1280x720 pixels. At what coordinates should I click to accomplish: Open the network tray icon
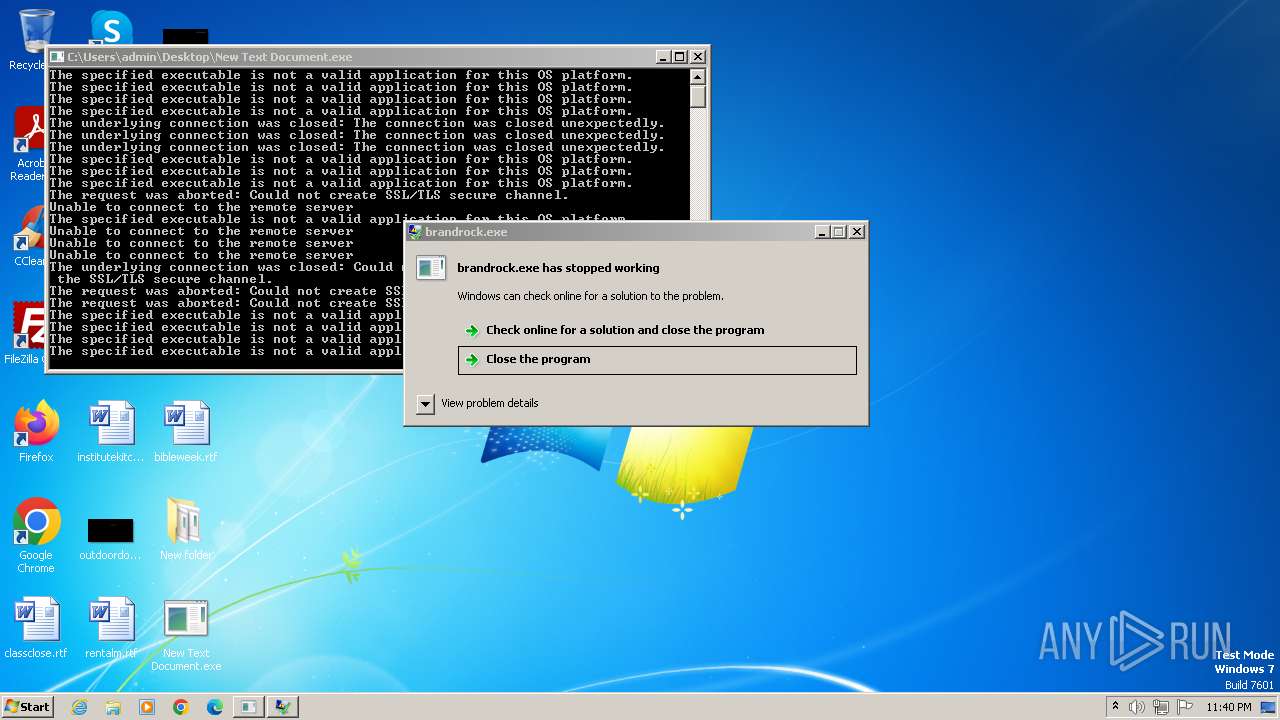(x=1161, y=707)
